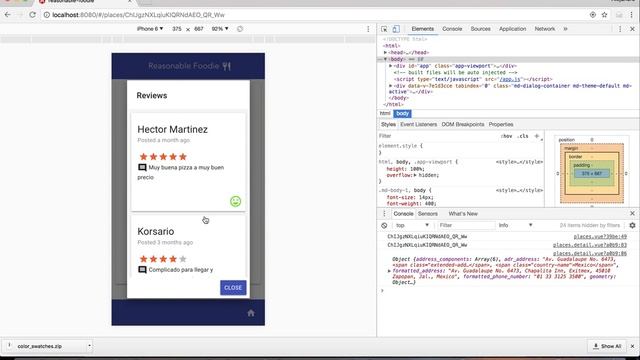Screen dimensions: 640x360
Task: Switch to the Application tab
Action: (x=512, y=29)
